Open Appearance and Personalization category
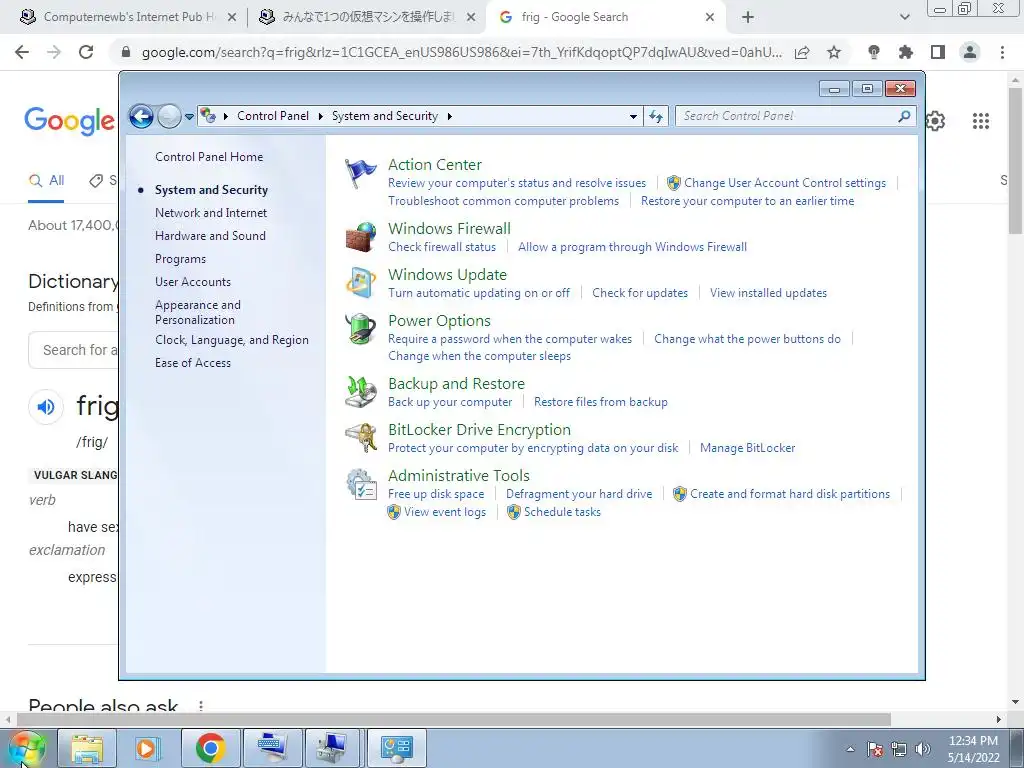Viewport: 1024px width, 768px height. (198, 312)
